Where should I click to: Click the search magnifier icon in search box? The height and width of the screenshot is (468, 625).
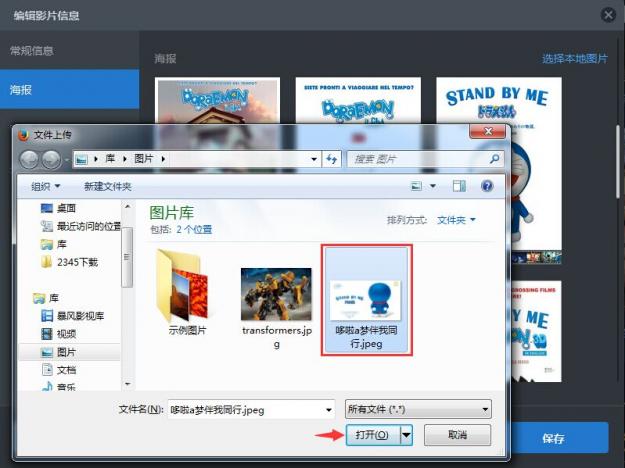point(495,159)
